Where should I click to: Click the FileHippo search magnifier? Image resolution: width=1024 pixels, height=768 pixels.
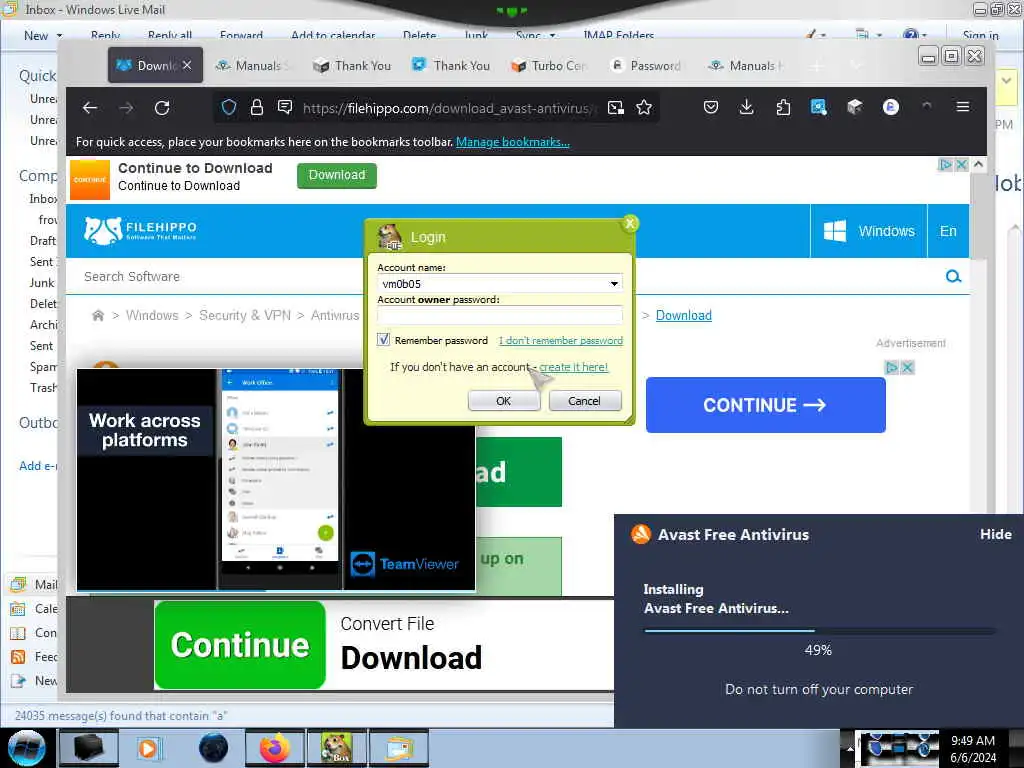(x=953, y=276)
